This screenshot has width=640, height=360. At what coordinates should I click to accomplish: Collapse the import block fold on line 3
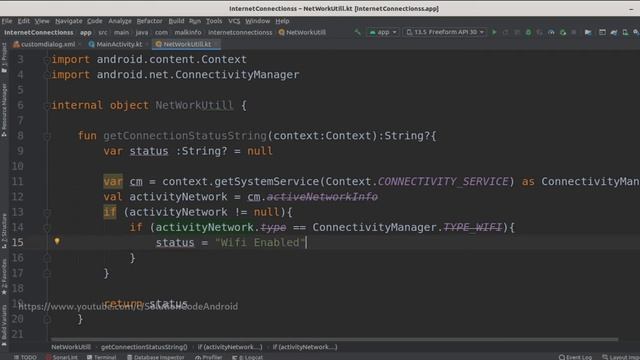point(47,60)
